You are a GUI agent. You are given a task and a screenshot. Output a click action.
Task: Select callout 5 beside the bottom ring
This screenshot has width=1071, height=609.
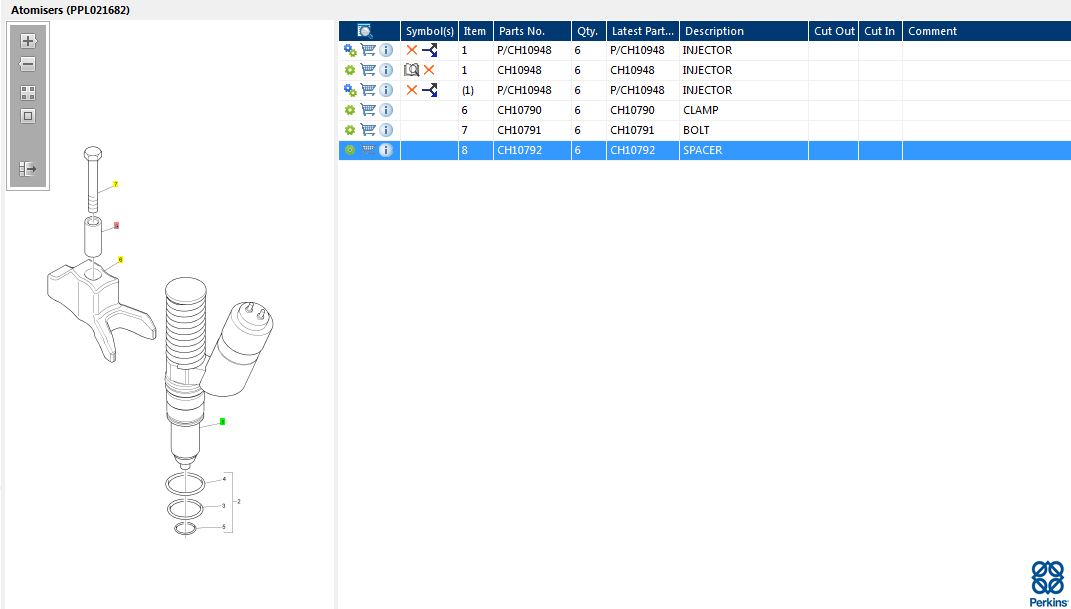(x=223, y=526)
